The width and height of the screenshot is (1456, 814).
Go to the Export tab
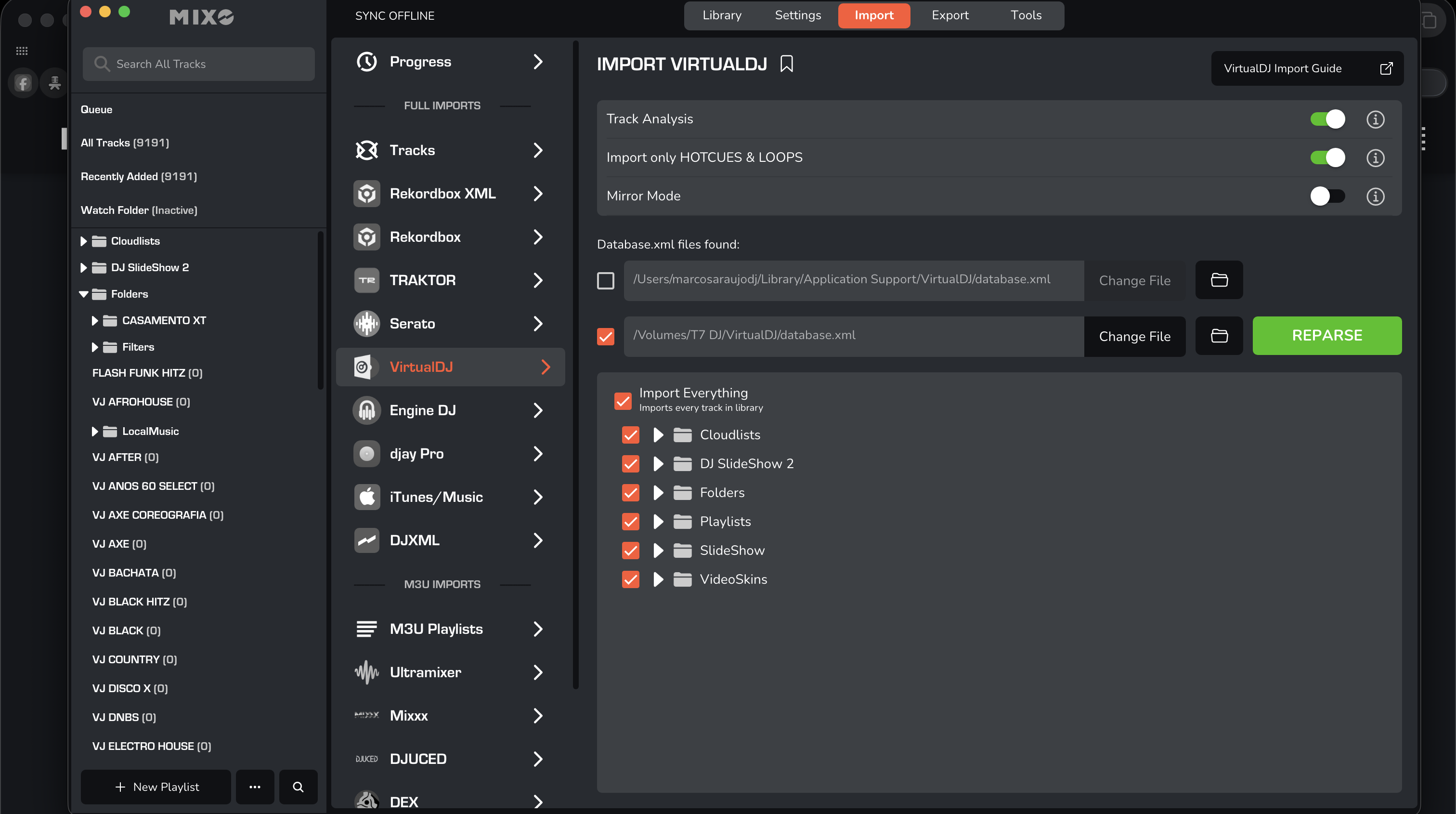[950, 15]
